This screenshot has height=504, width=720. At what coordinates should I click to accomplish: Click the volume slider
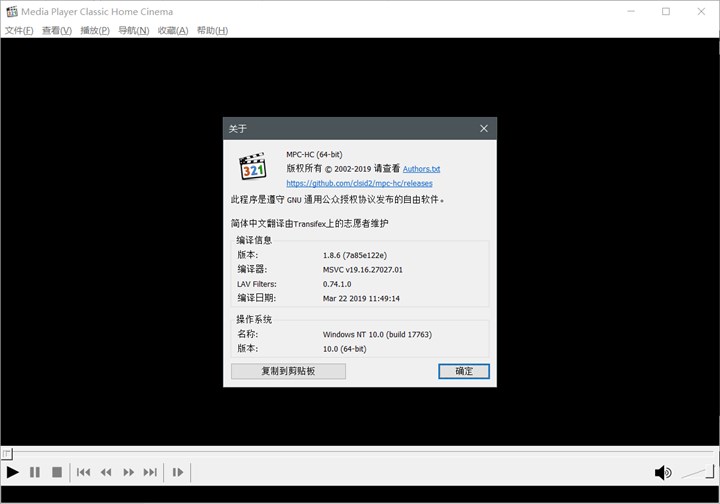pos(698,472)
